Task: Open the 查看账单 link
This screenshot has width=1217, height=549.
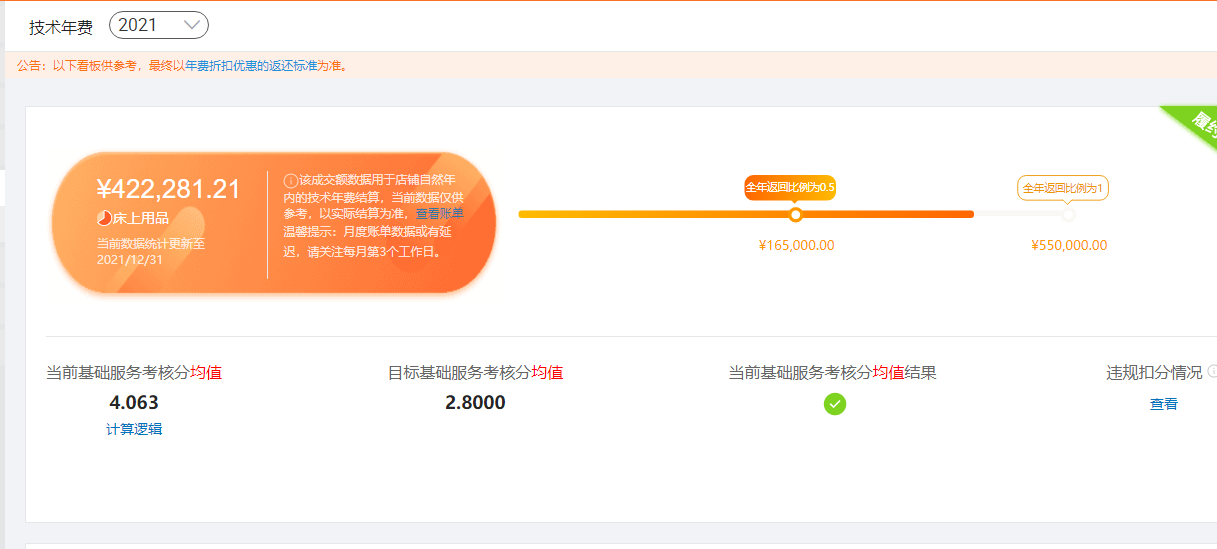Action: pos(439,214)
